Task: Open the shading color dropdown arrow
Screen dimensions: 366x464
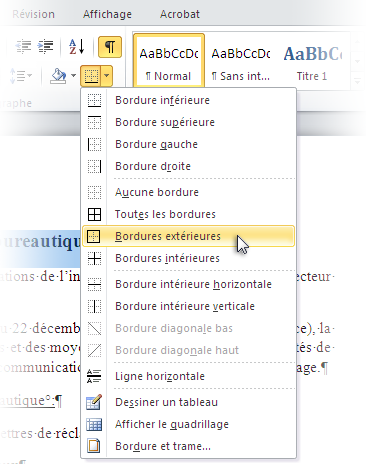Action: pos(73,76)
